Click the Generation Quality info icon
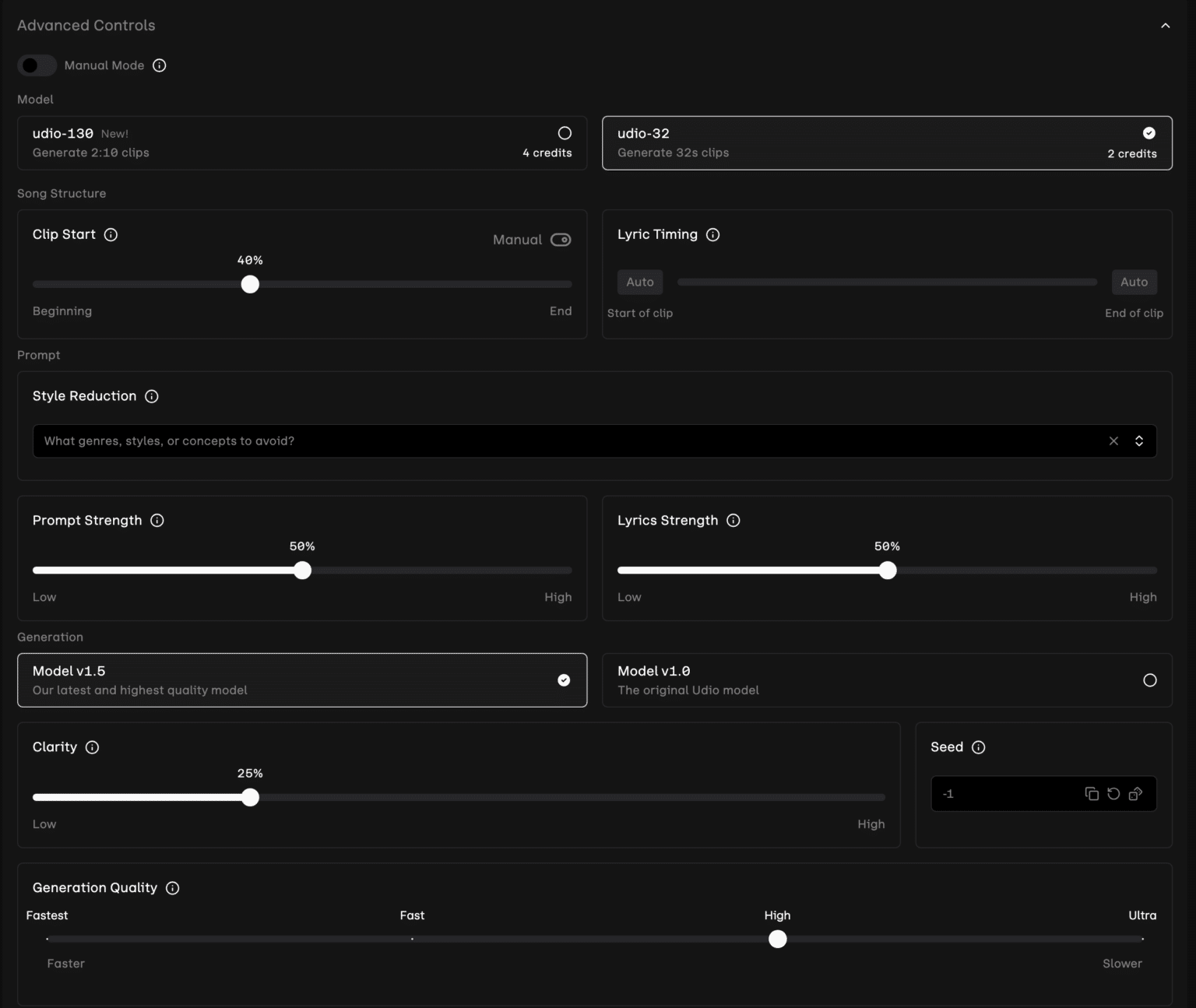The image size is (1196, 1008). tap(172, 887)
